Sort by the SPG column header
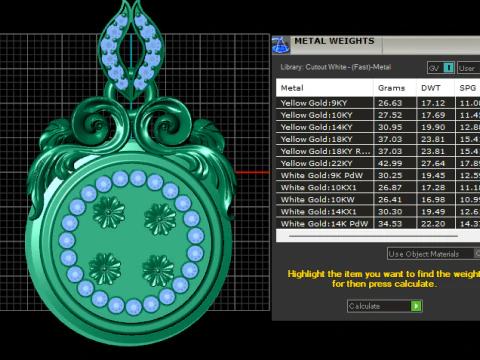 [468, 88]
